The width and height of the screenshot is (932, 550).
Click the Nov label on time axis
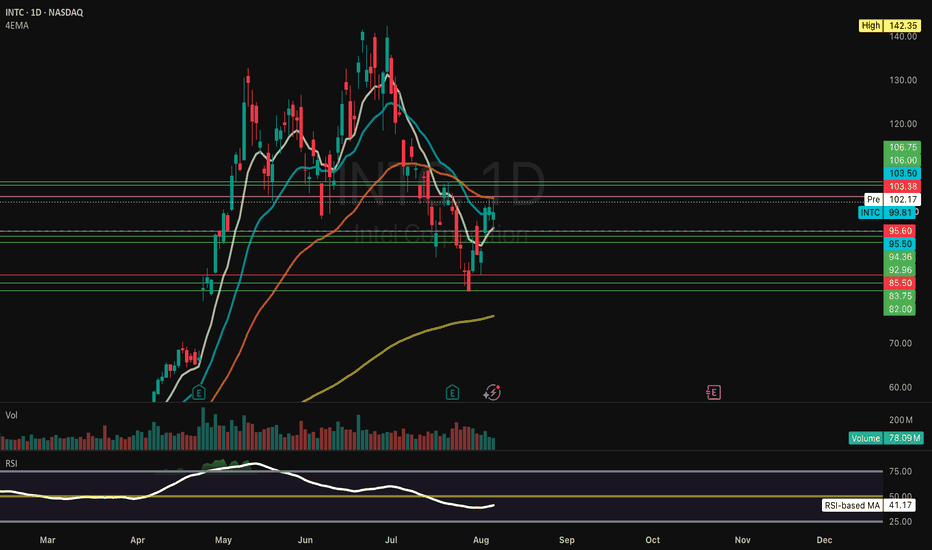point(742,540)
